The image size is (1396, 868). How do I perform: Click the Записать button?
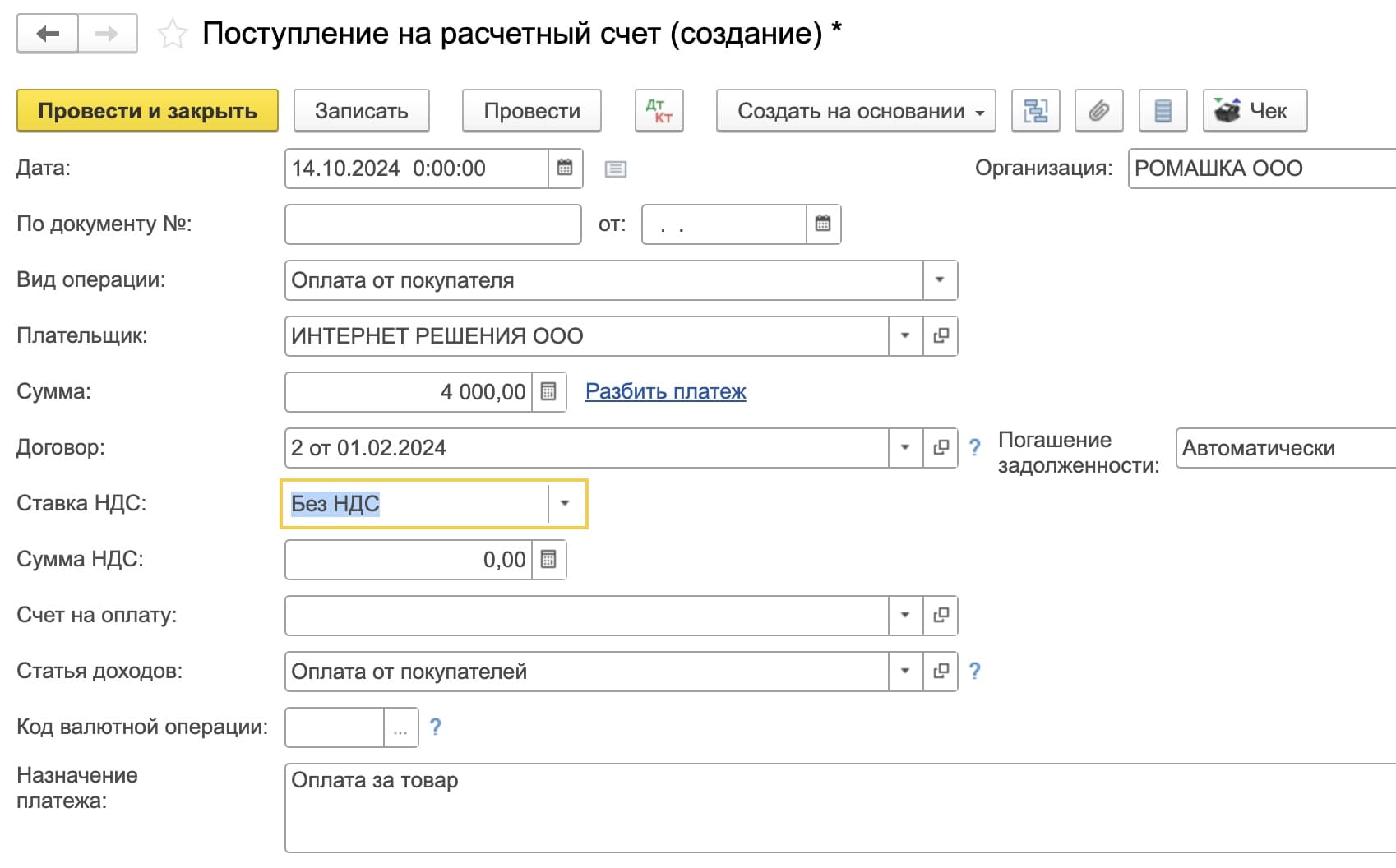coord(361,111)
